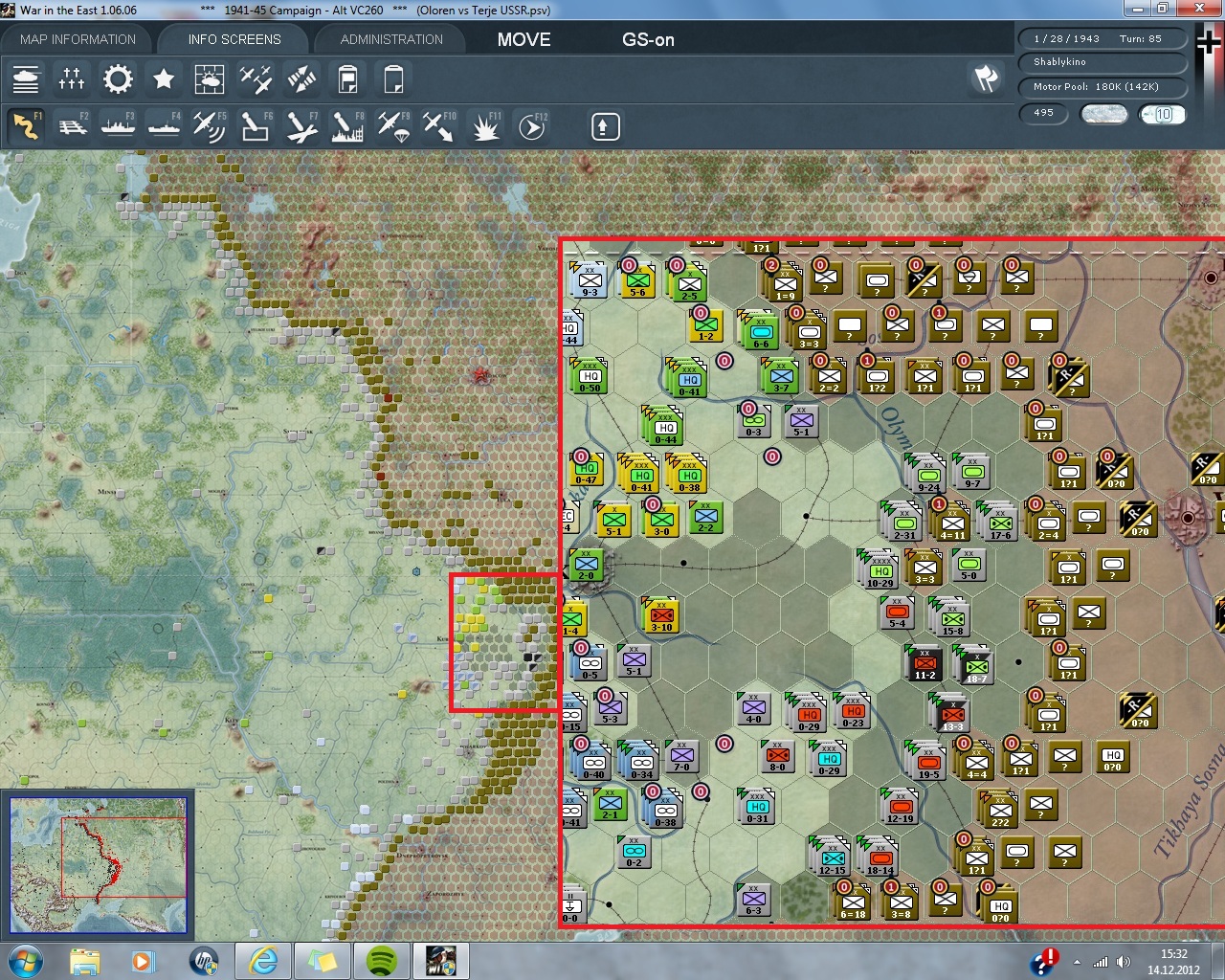Click the date and Turn 85 display

pos(1102,39)
